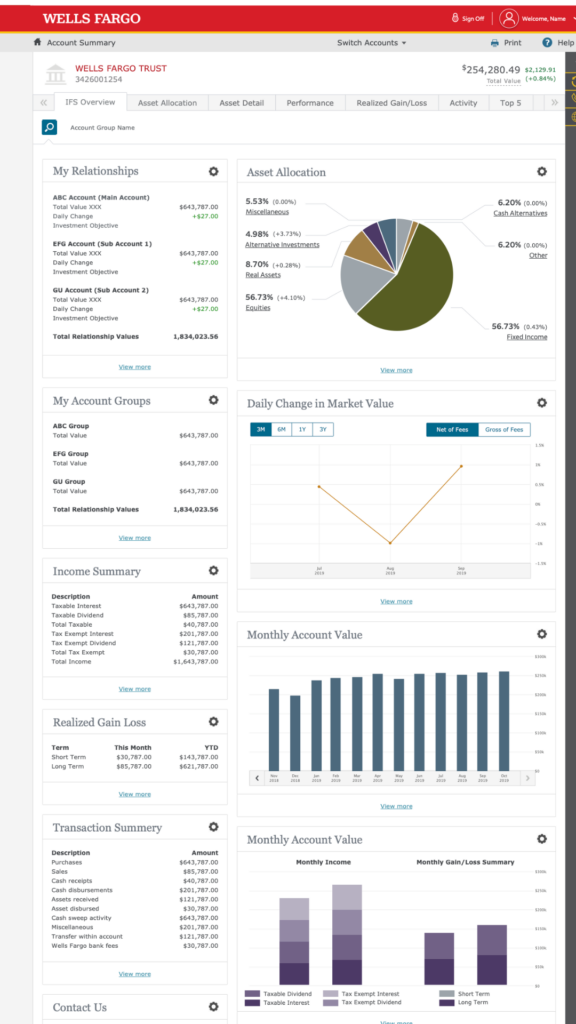Click the Account Summary home icon

coord(38,42)
